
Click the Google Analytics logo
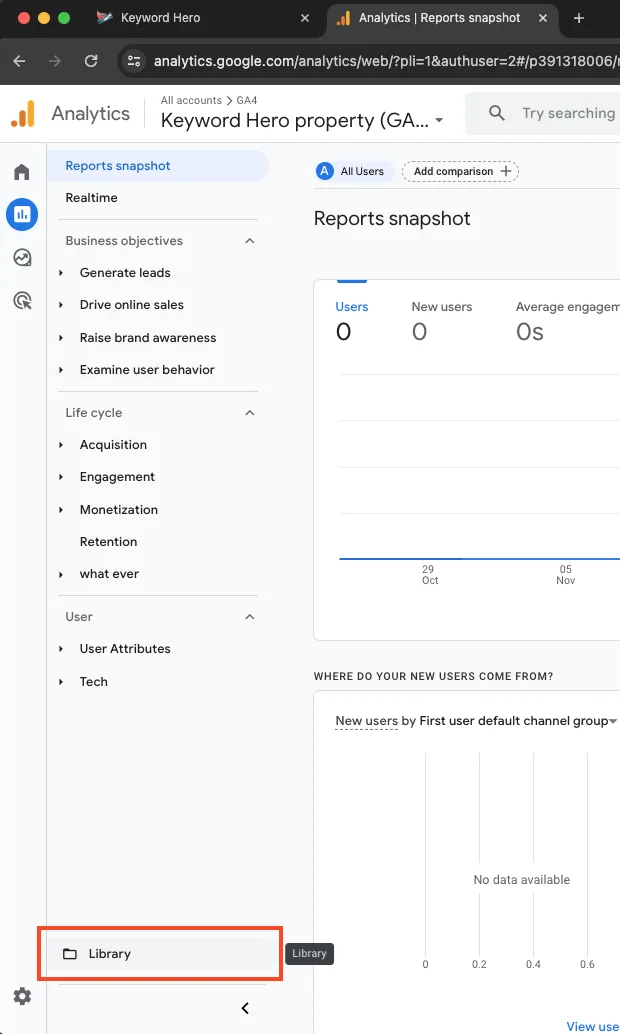[22, 113]
